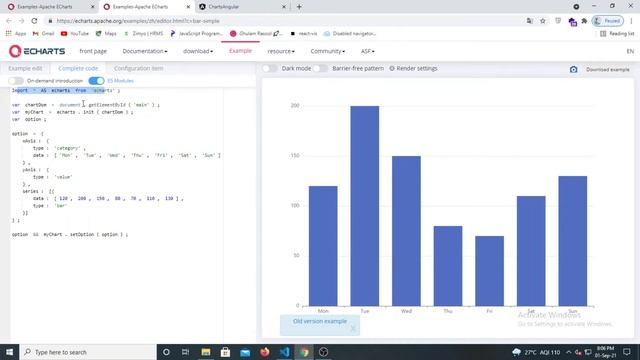Switch to the Example edit tab
The height and width of the screenshot is (360, 640).
[x=25, y=68]
